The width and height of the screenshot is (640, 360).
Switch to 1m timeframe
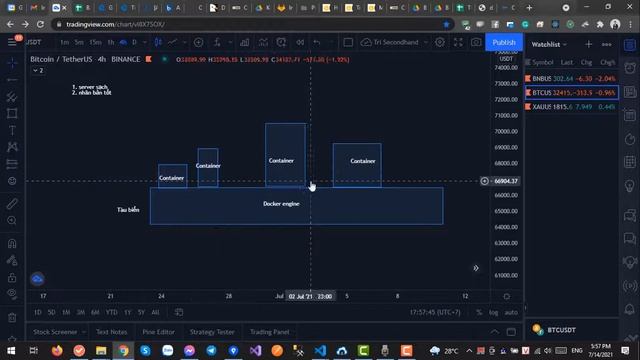(64, 42)
